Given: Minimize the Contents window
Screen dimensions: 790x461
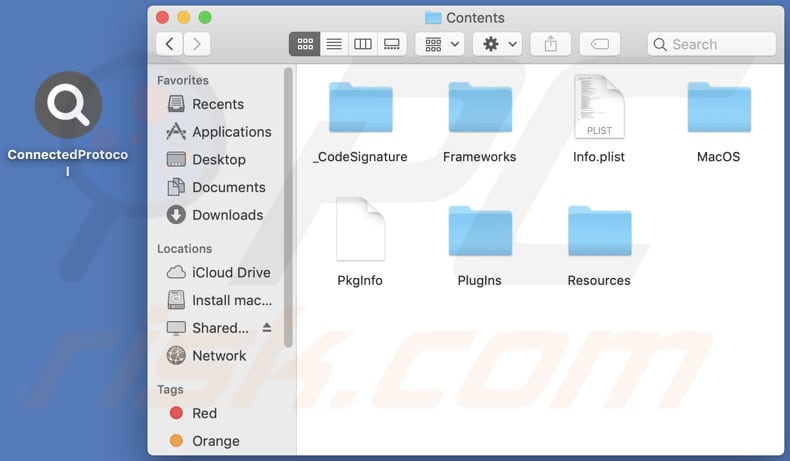Looking at the screenshot, I should pos(183,18).
